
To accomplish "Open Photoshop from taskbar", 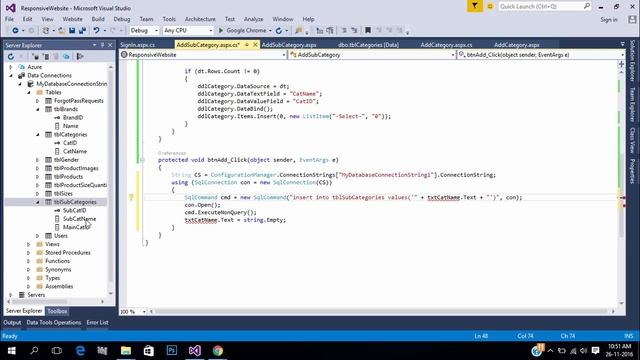I will tap(172, 351).
